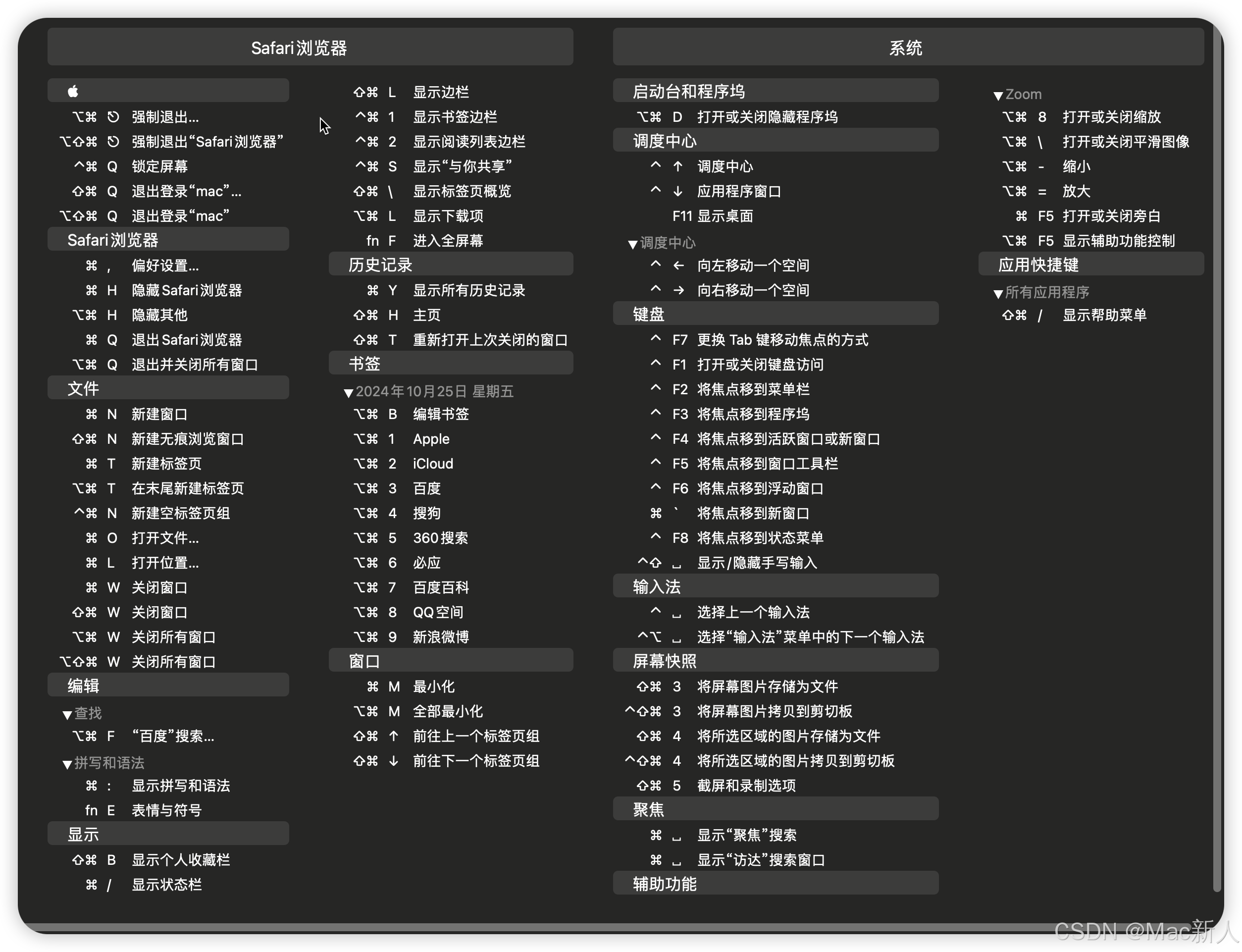1242x952 pixels.
Task: Collapse the 查找 group under 编辑
Action: point(67,715)
